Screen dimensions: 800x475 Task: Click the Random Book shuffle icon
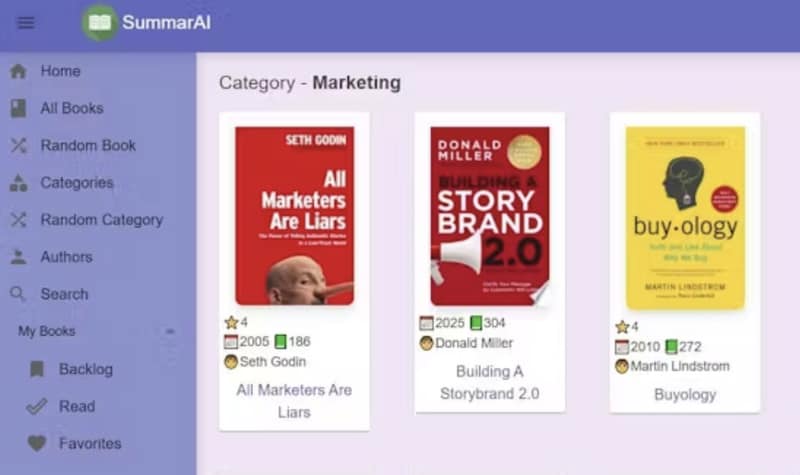coord(18,145)
